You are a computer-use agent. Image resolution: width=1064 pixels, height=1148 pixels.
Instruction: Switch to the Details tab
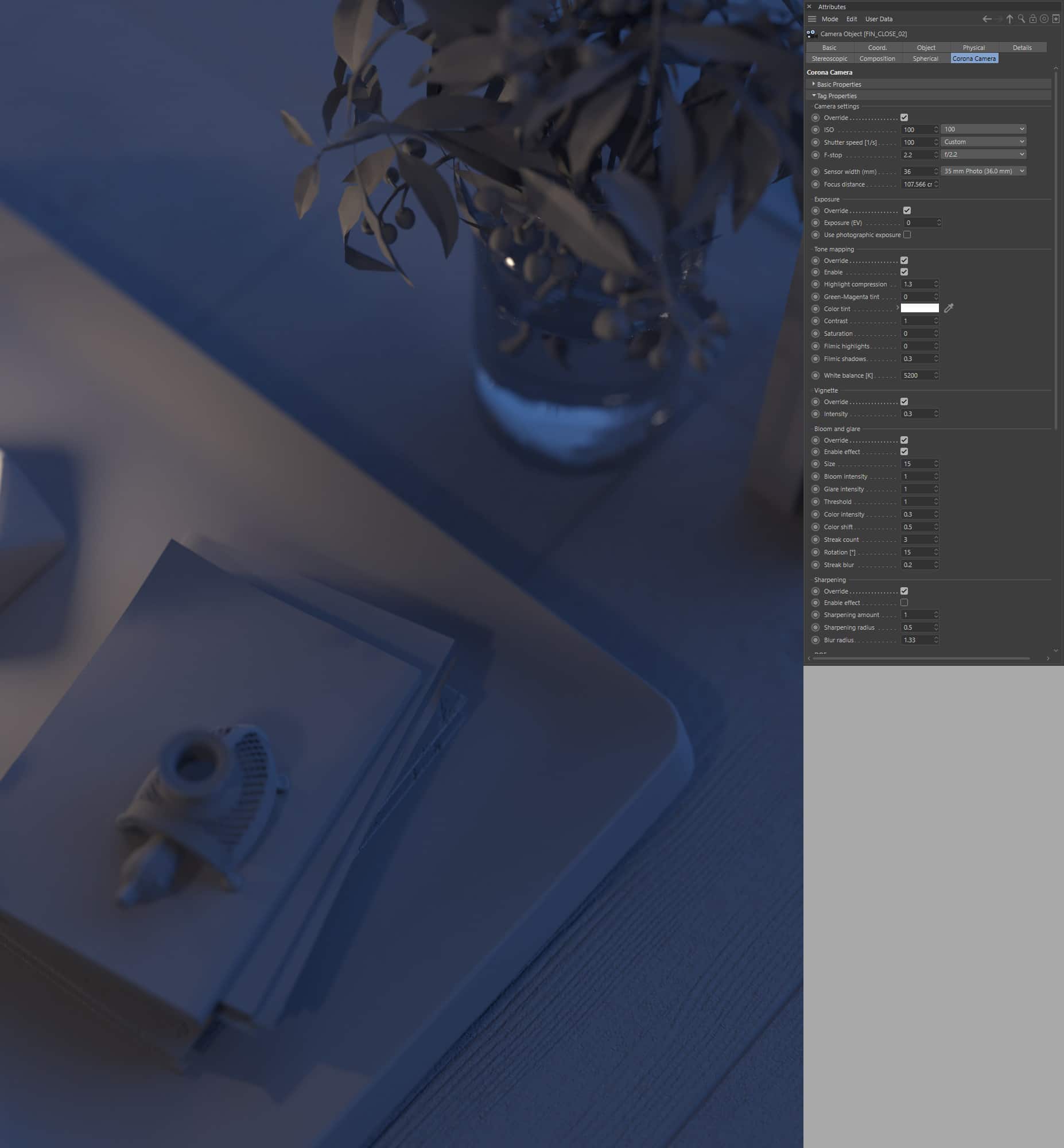[x=1022, y=48]
